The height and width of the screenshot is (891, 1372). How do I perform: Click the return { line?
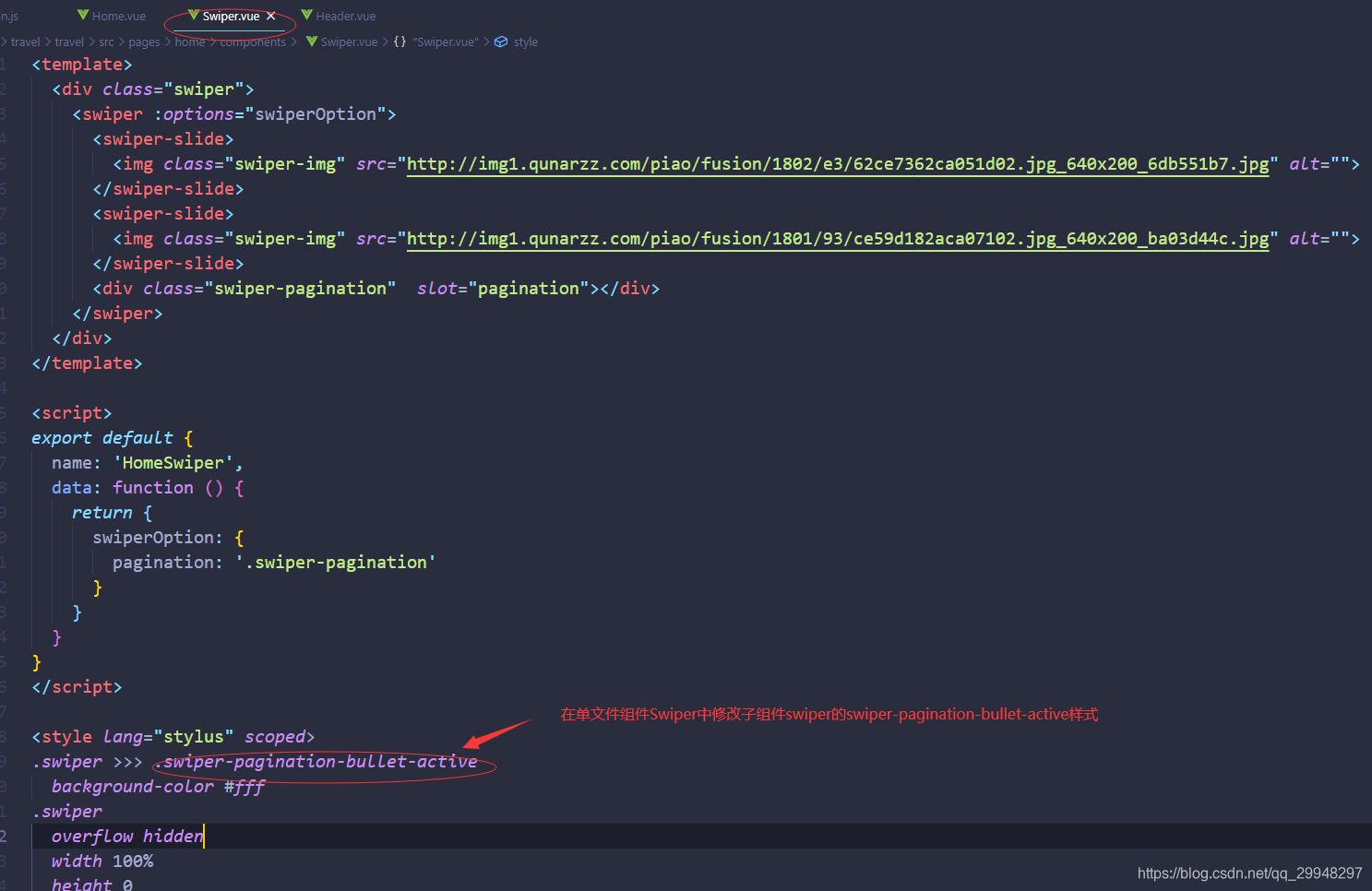pos(113,512)
